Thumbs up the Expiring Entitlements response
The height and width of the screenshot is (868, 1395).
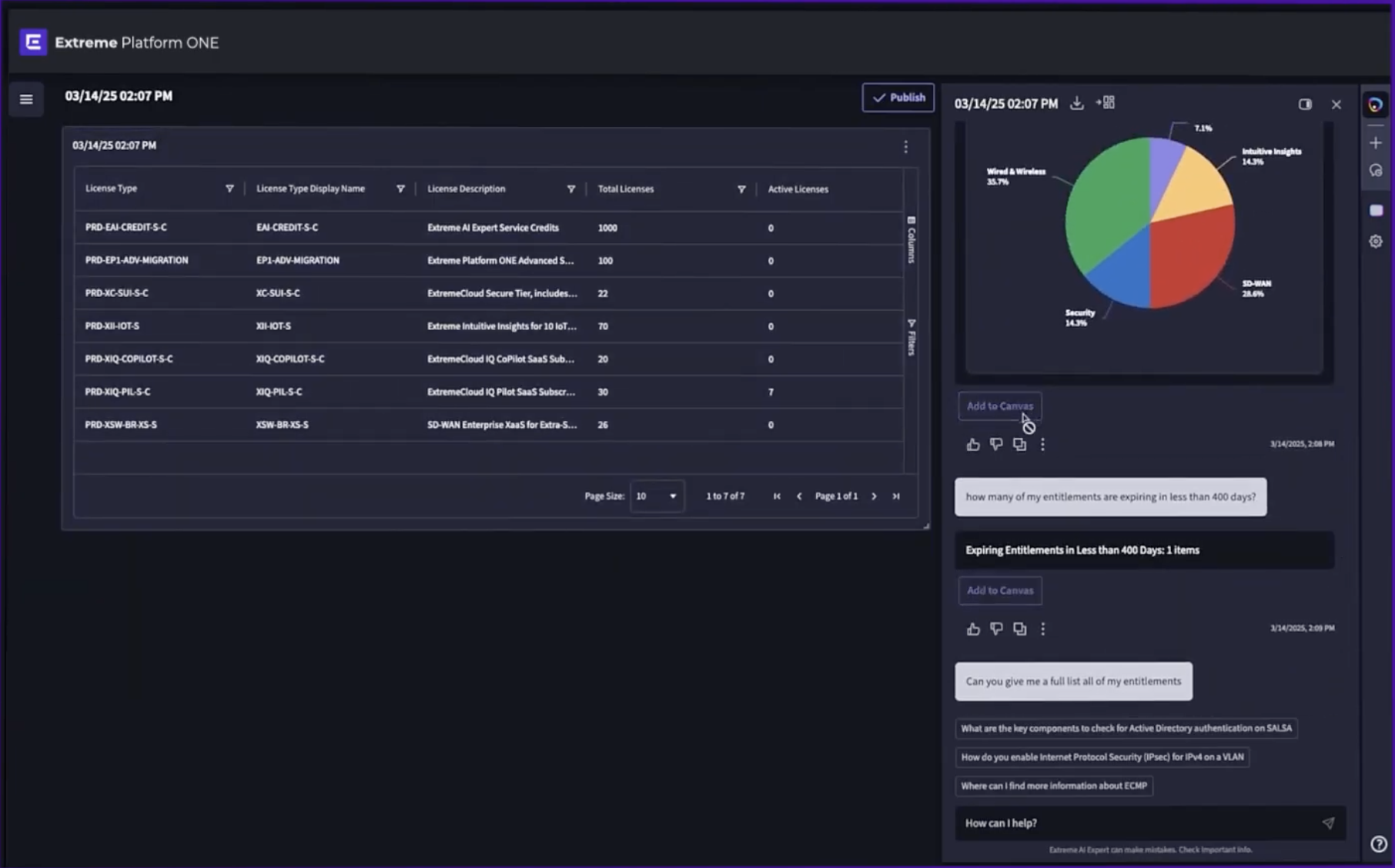coord(973,629)
